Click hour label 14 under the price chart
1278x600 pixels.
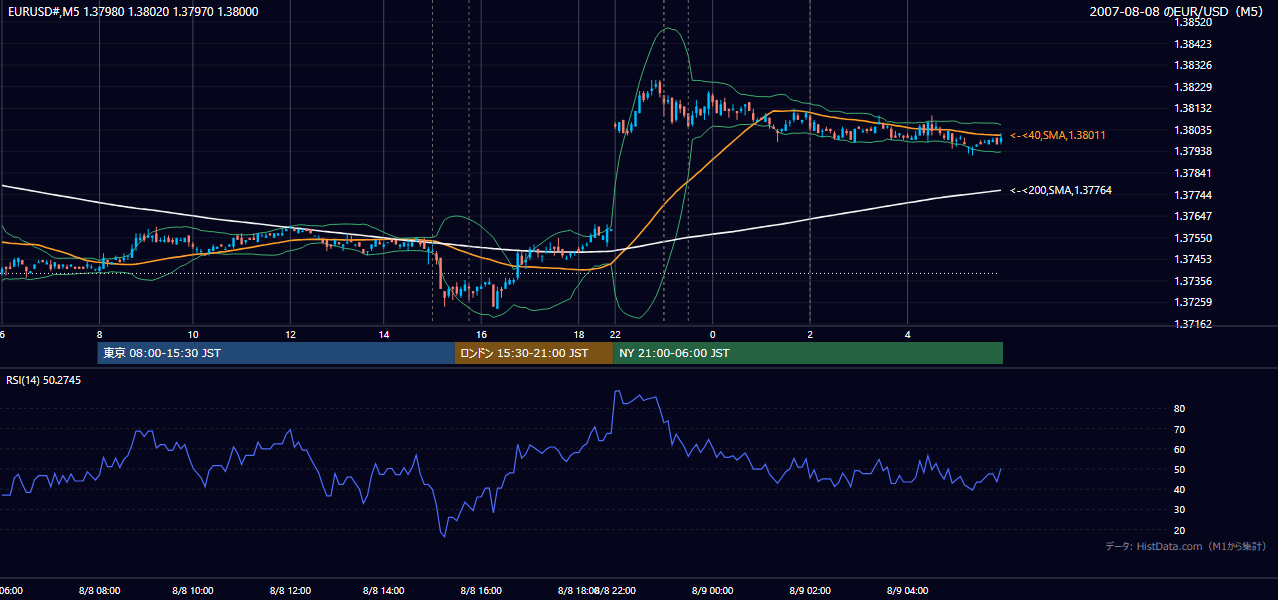384,334
